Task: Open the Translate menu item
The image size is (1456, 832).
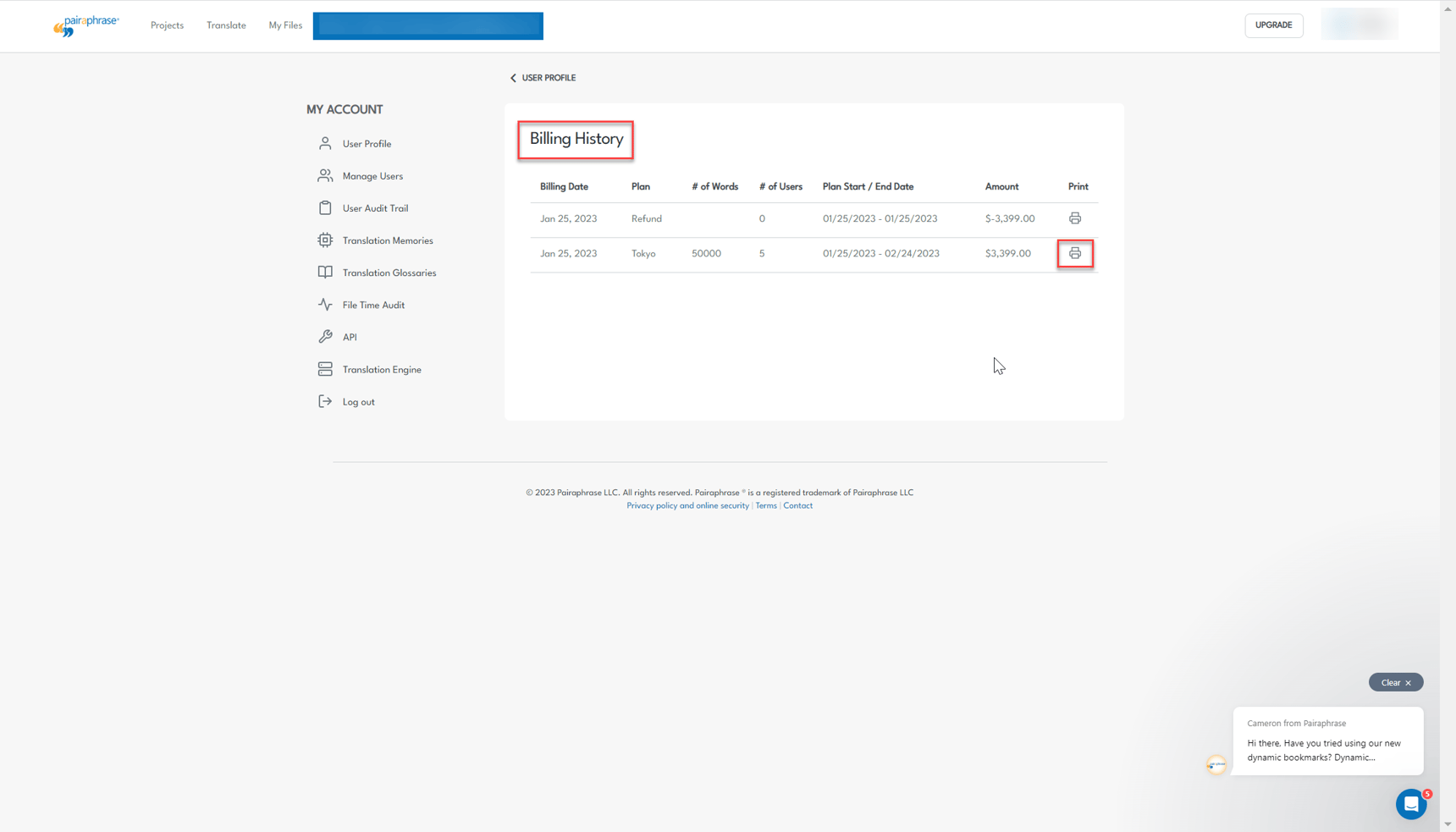Action: pyautogui.click(x=225, y=25)
